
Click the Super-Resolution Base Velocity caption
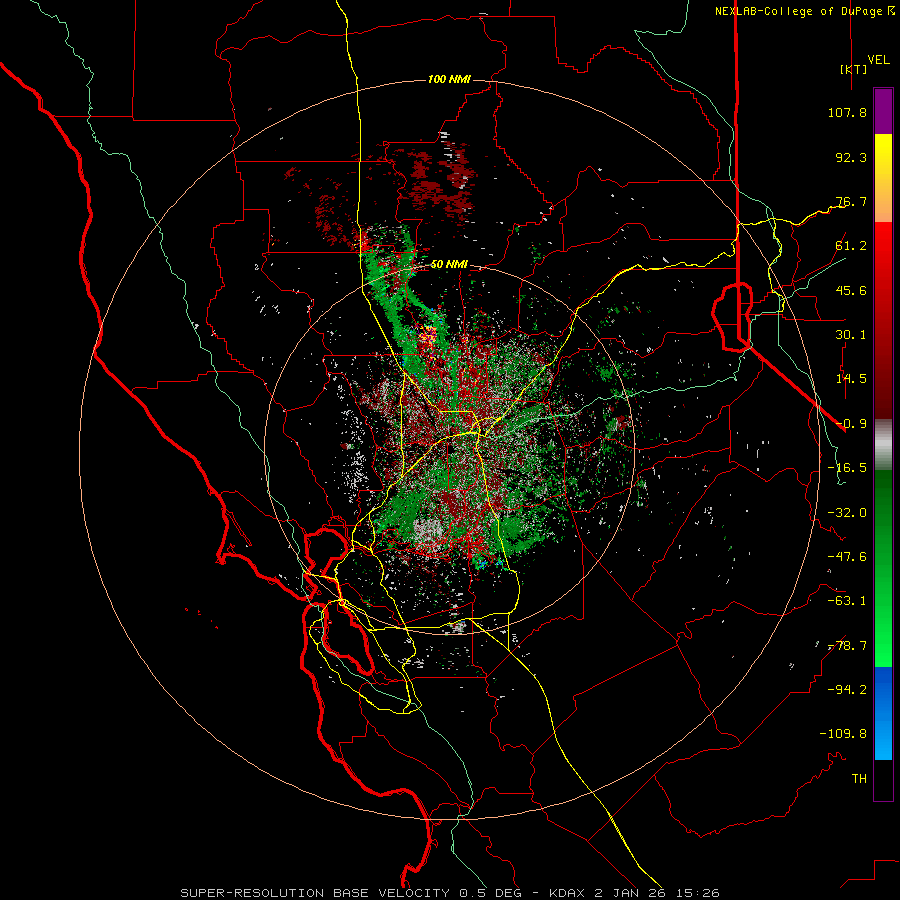click(x=449, y=893)
